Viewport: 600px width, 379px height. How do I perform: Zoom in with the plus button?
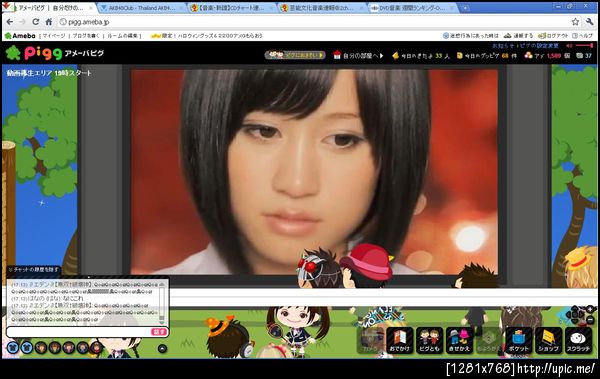click(x=590, y=309)
